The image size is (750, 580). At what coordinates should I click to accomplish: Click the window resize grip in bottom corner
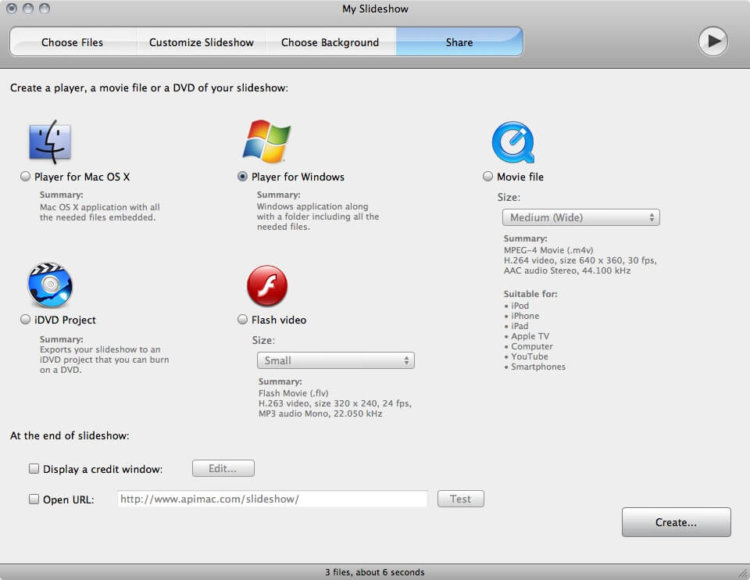point(744,573)
